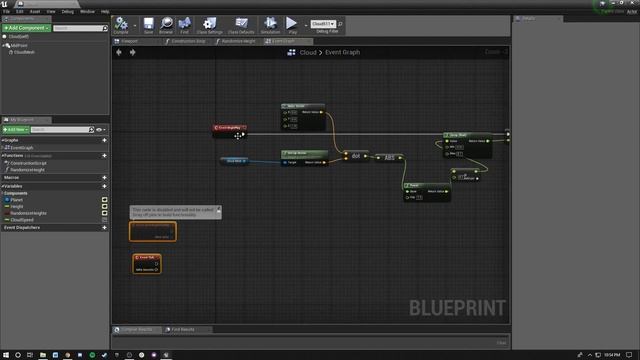
Task: Add a new function with plus icon
Action: click(104, 156)
